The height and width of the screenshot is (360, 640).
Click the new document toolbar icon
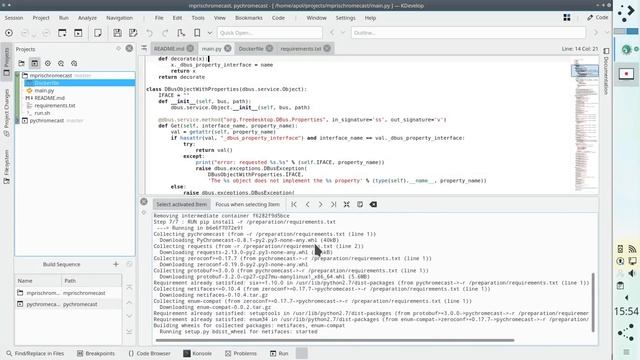coord(98,33)
